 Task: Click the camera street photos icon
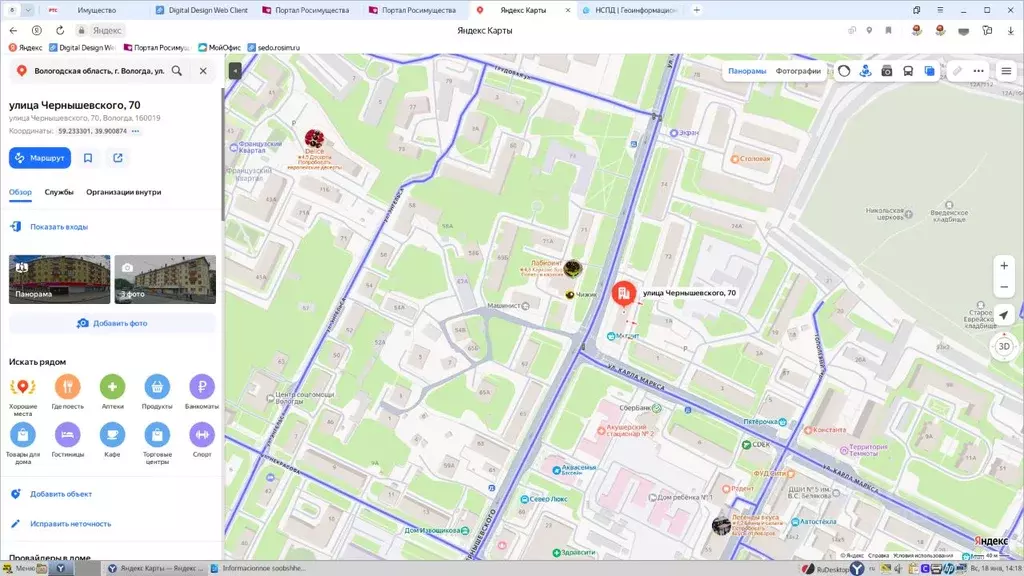pyautogui.click(x=886, y=71)
